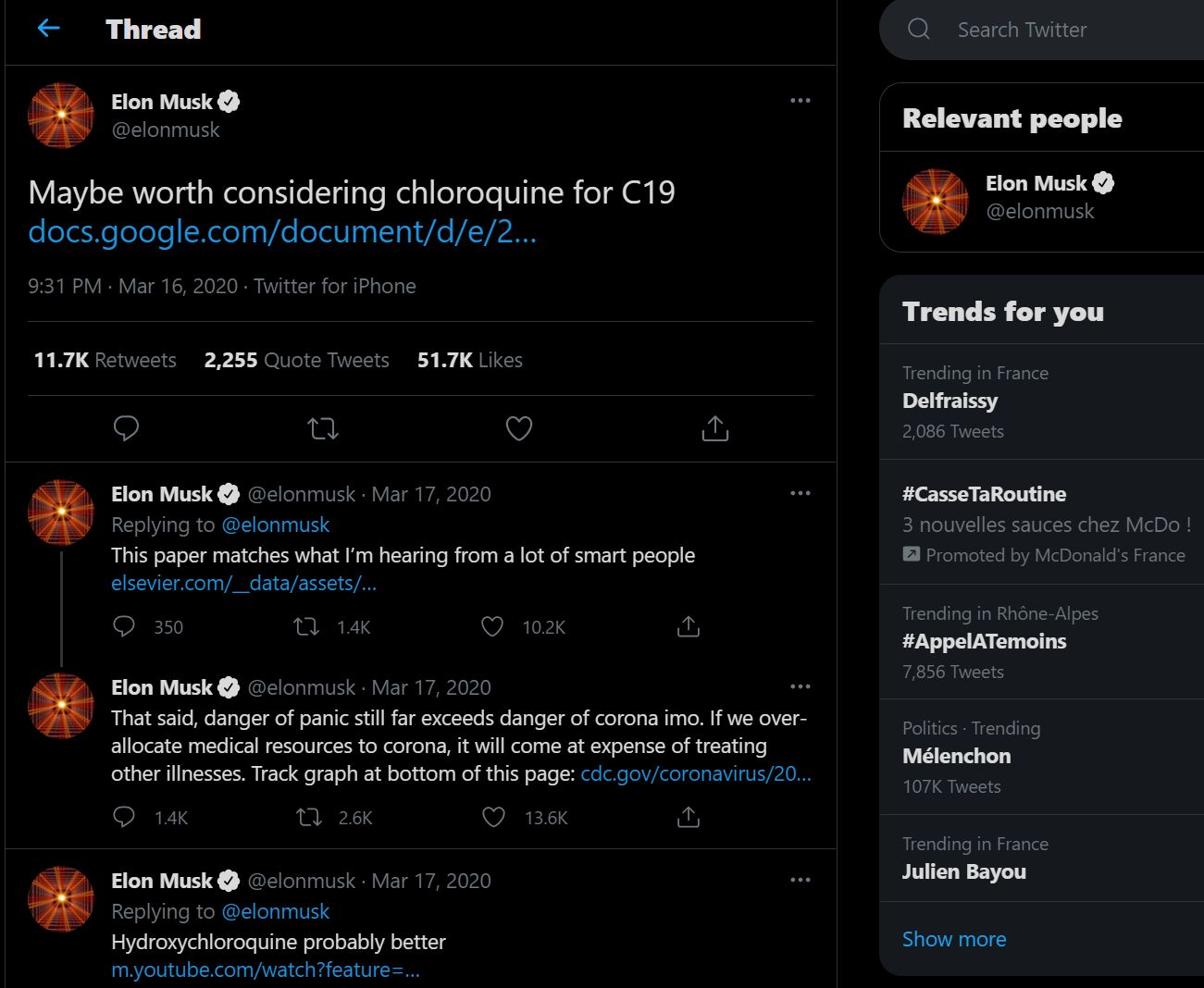Click the Search Twitter field
1204x988 pixels.
coord(1022,30)
